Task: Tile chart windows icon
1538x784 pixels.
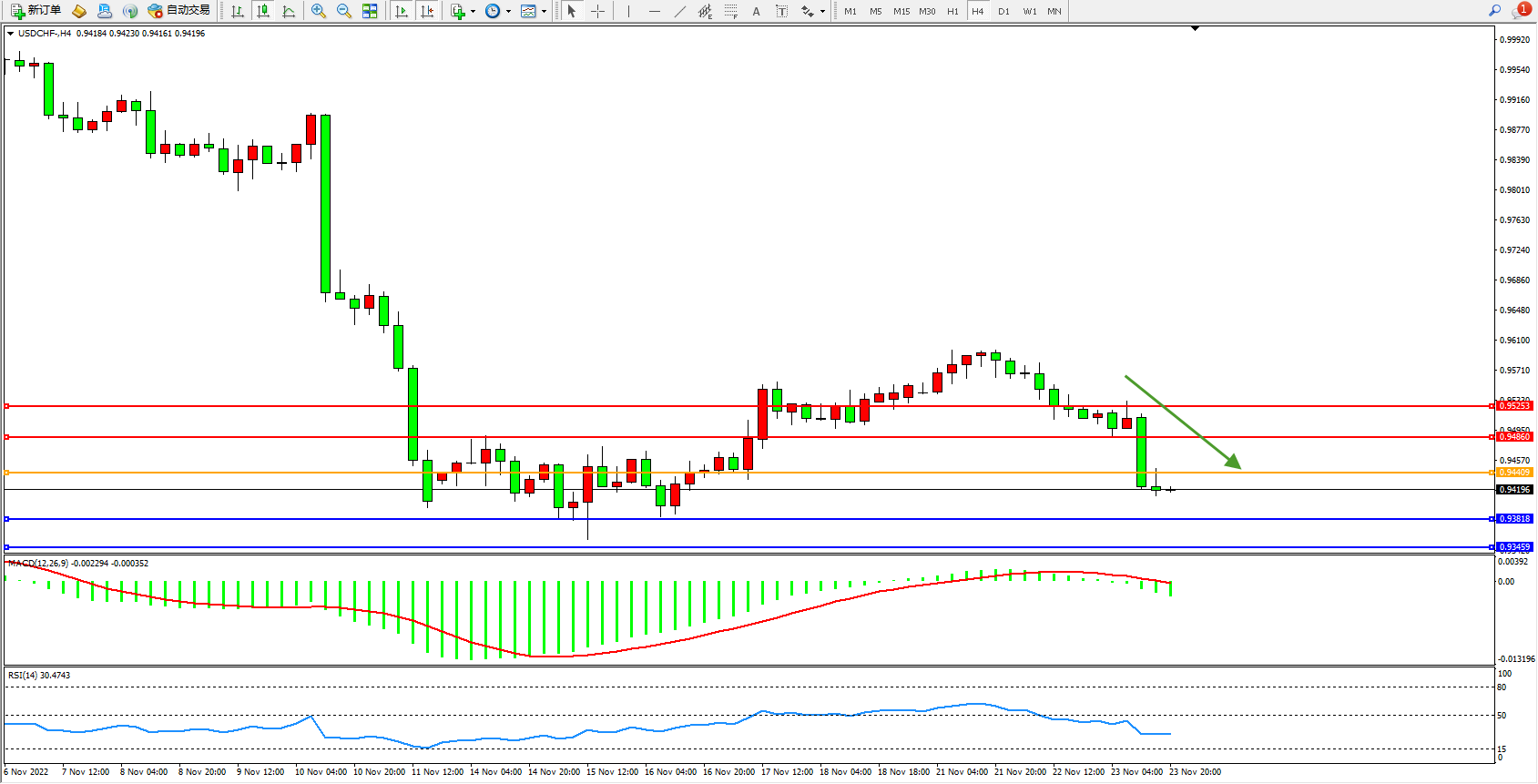Action: point(370,11)
